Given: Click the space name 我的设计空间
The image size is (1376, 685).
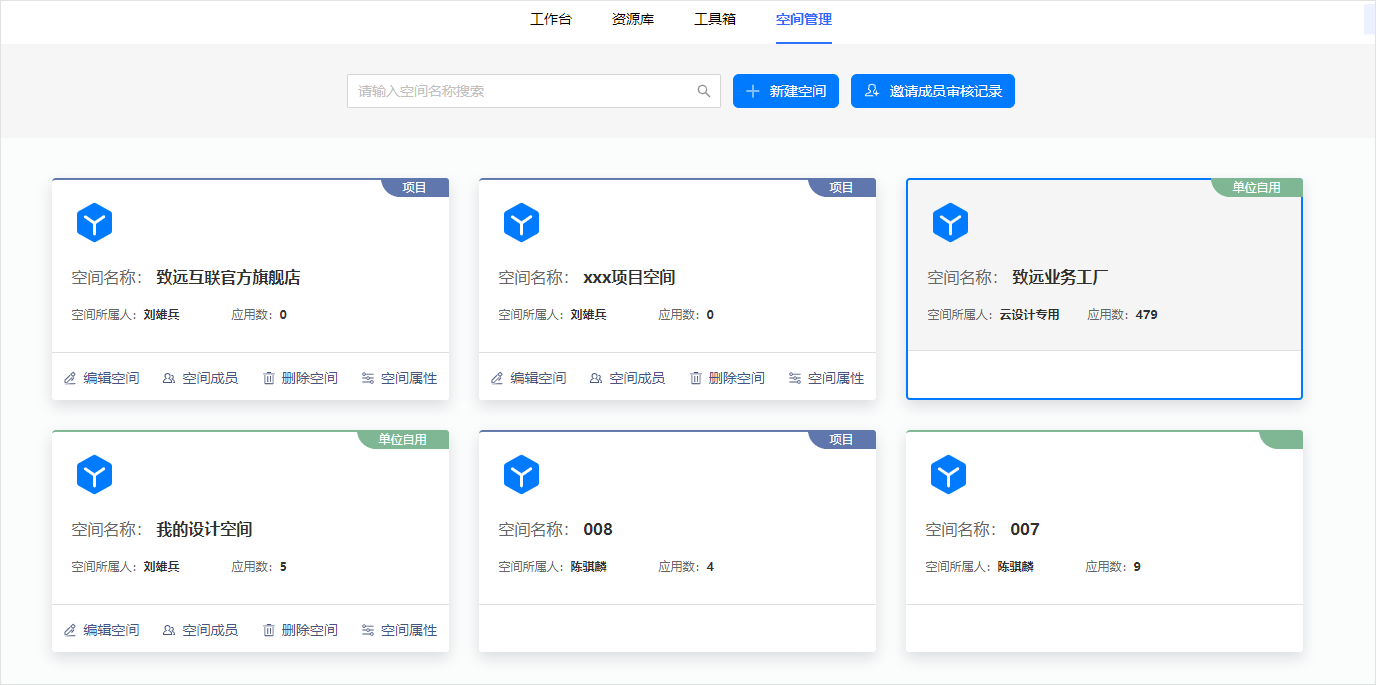Looking at the screenshot, I should click(x=204, y=530).
